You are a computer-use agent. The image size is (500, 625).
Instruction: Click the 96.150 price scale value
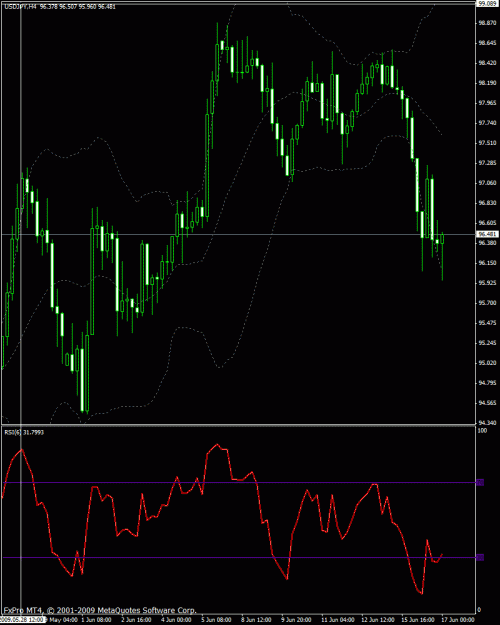pos(487,263)
